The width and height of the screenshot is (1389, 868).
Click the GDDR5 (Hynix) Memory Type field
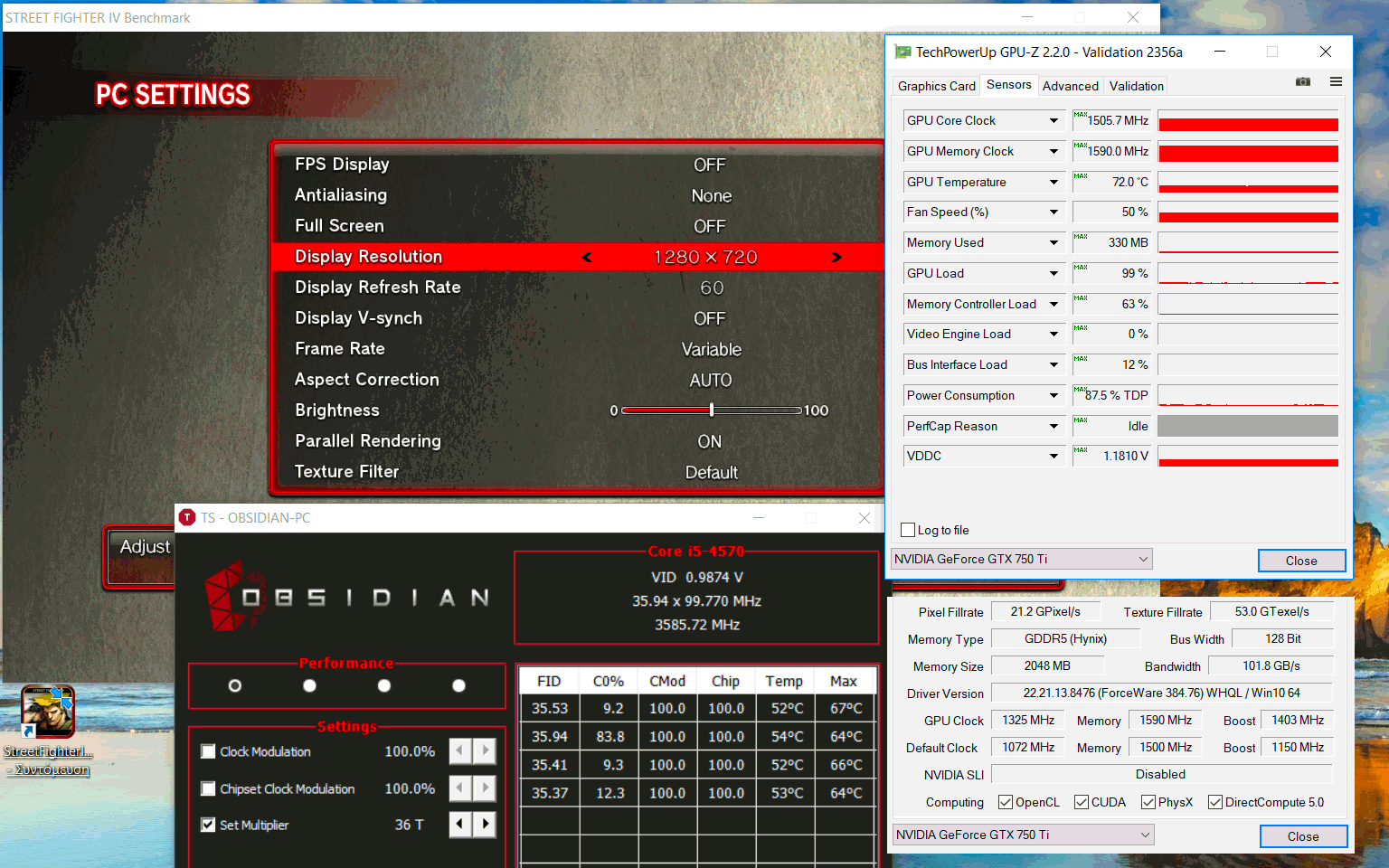click(1065, 639)
